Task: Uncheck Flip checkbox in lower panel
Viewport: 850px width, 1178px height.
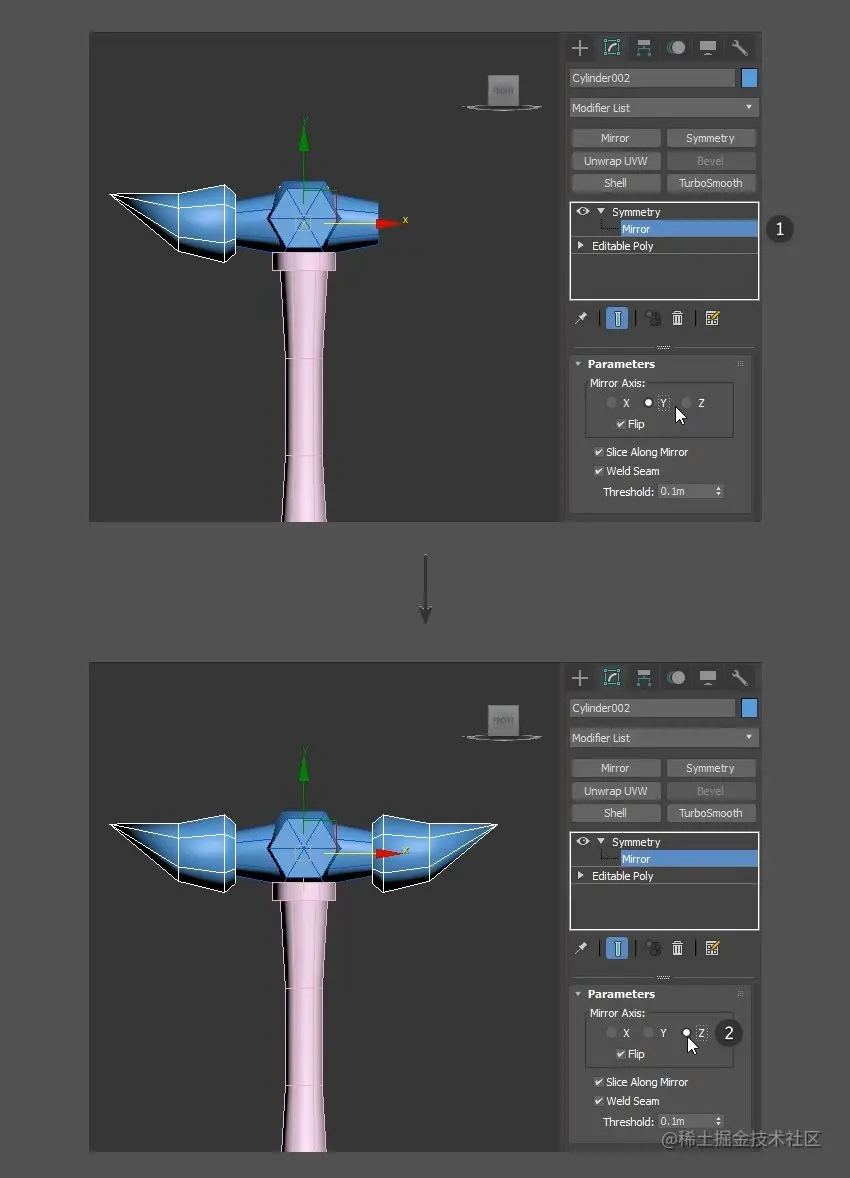Action: pos(621,1054)
